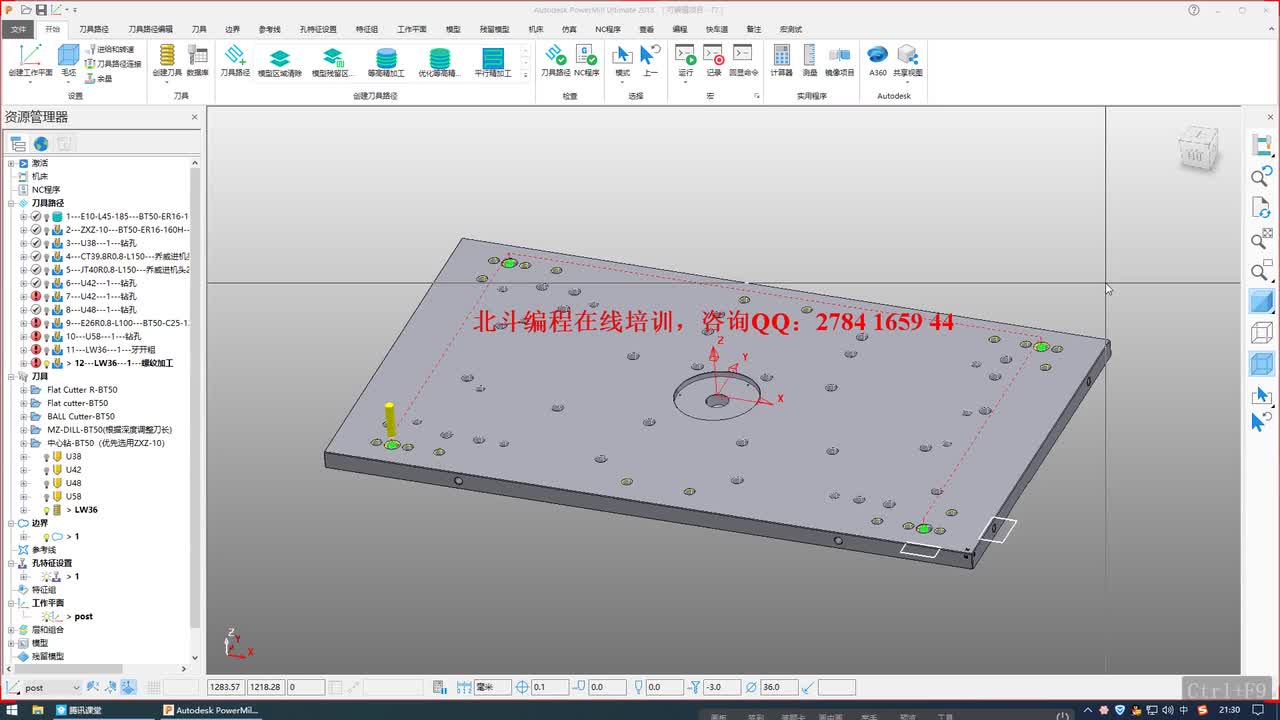This screenshot has width=1280, height=720.
Task: Click the wireframe view icon on right toolbar
Action: click(x=1261, y=332)
